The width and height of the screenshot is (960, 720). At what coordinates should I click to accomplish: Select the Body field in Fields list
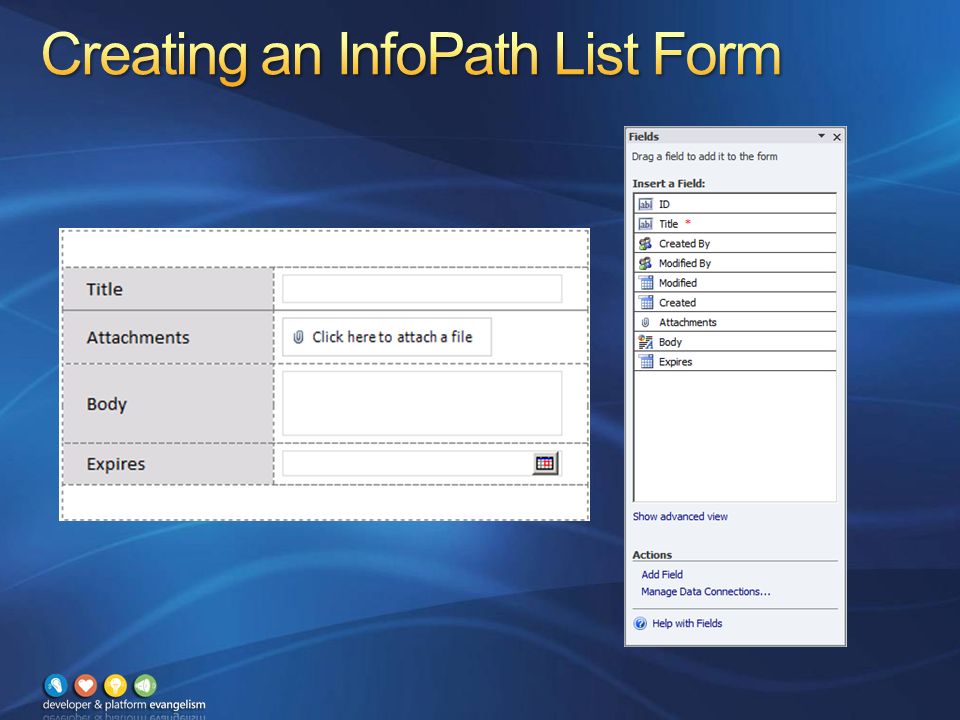pyautogui.click(x=735, y=342)
